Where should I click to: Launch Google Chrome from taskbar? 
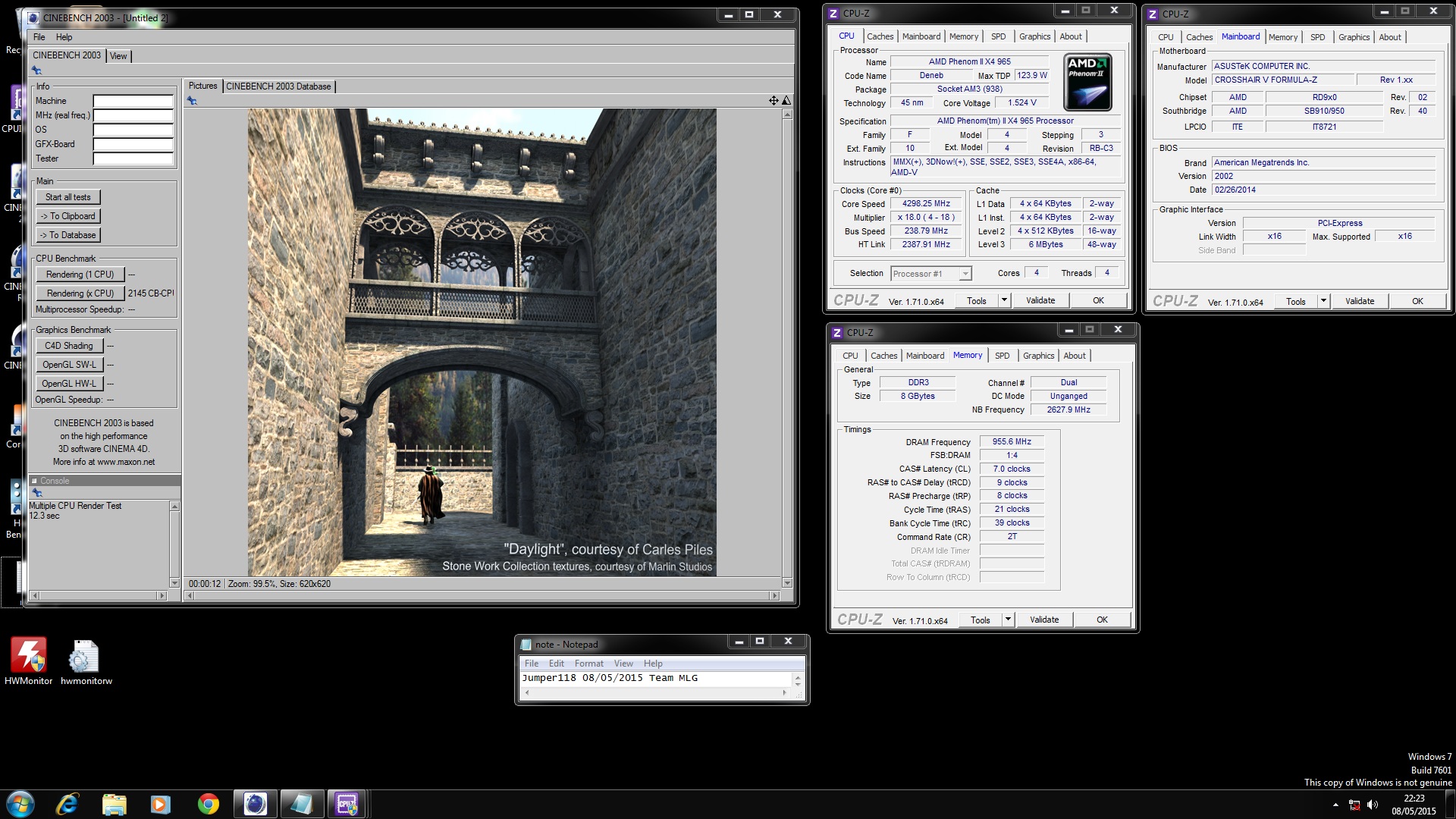(208, 804)
